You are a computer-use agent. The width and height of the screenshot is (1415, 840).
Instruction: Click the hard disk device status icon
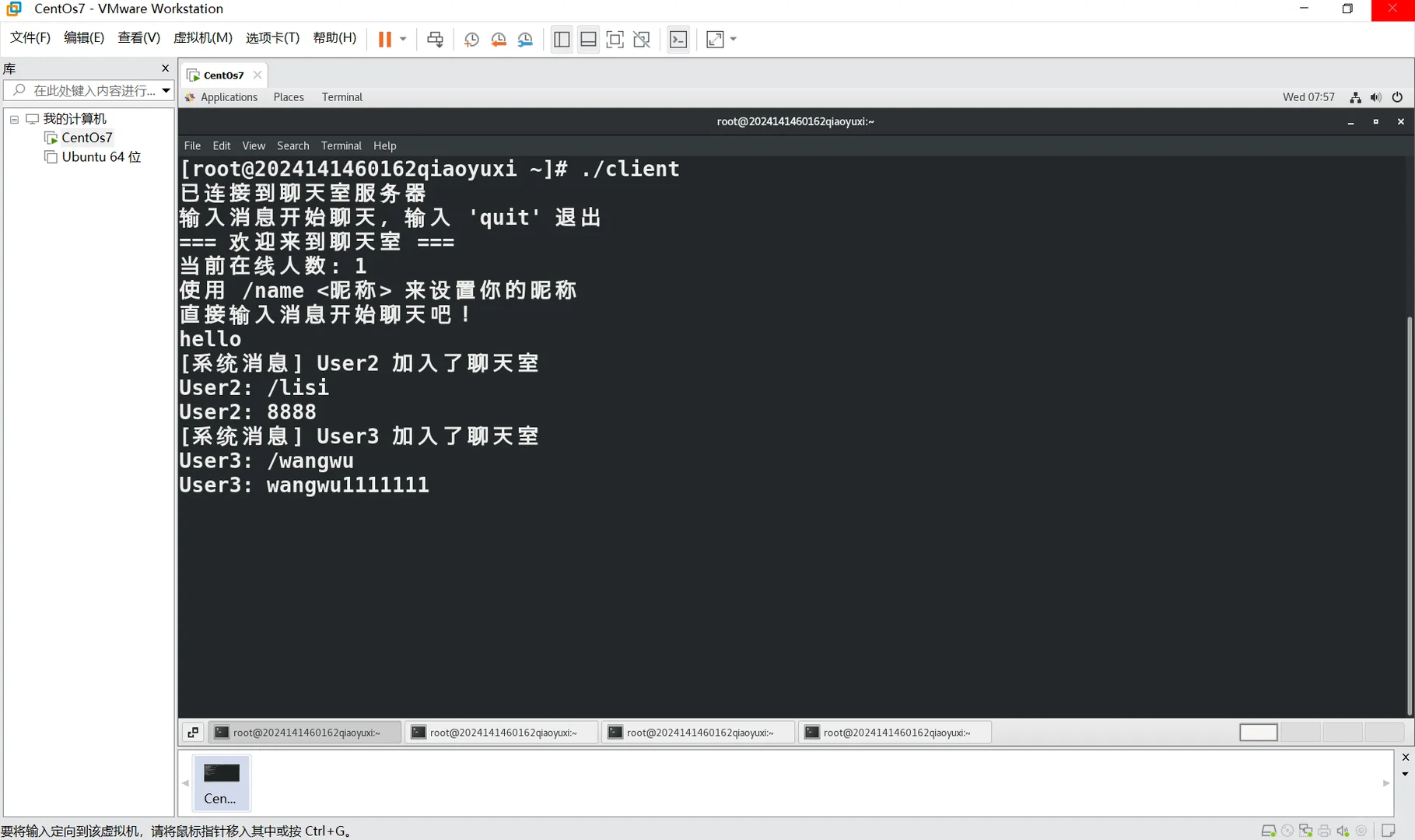pos(1268,831)
